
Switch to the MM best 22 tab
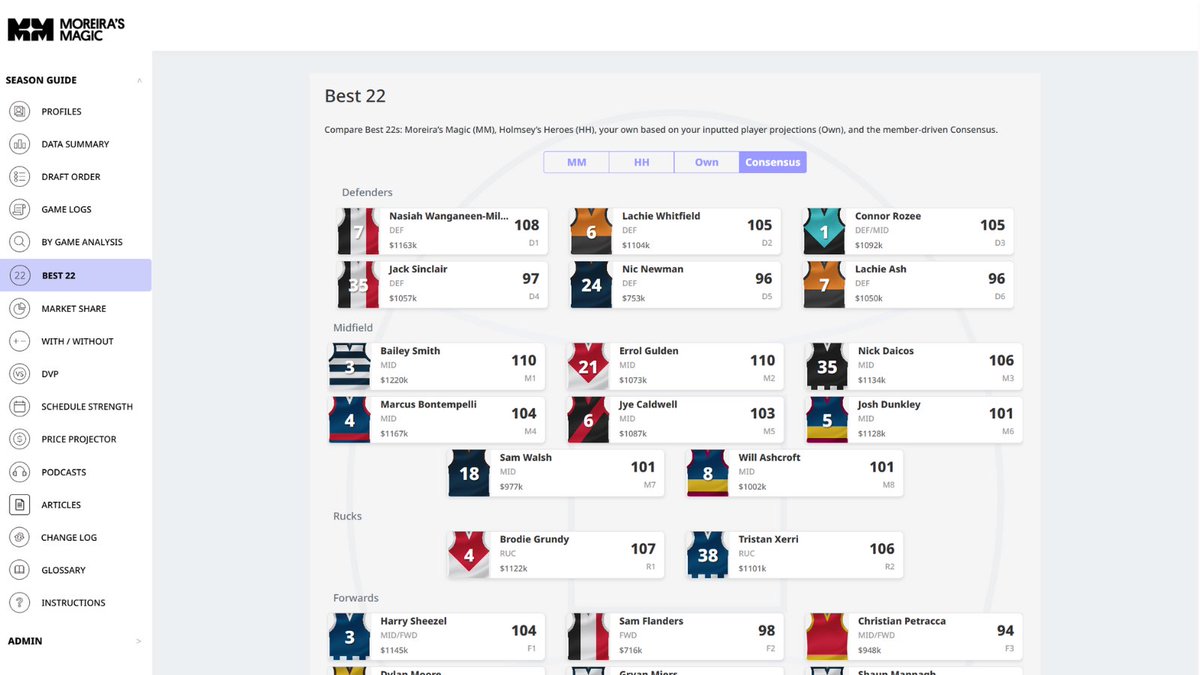click(x=576, y=162)
